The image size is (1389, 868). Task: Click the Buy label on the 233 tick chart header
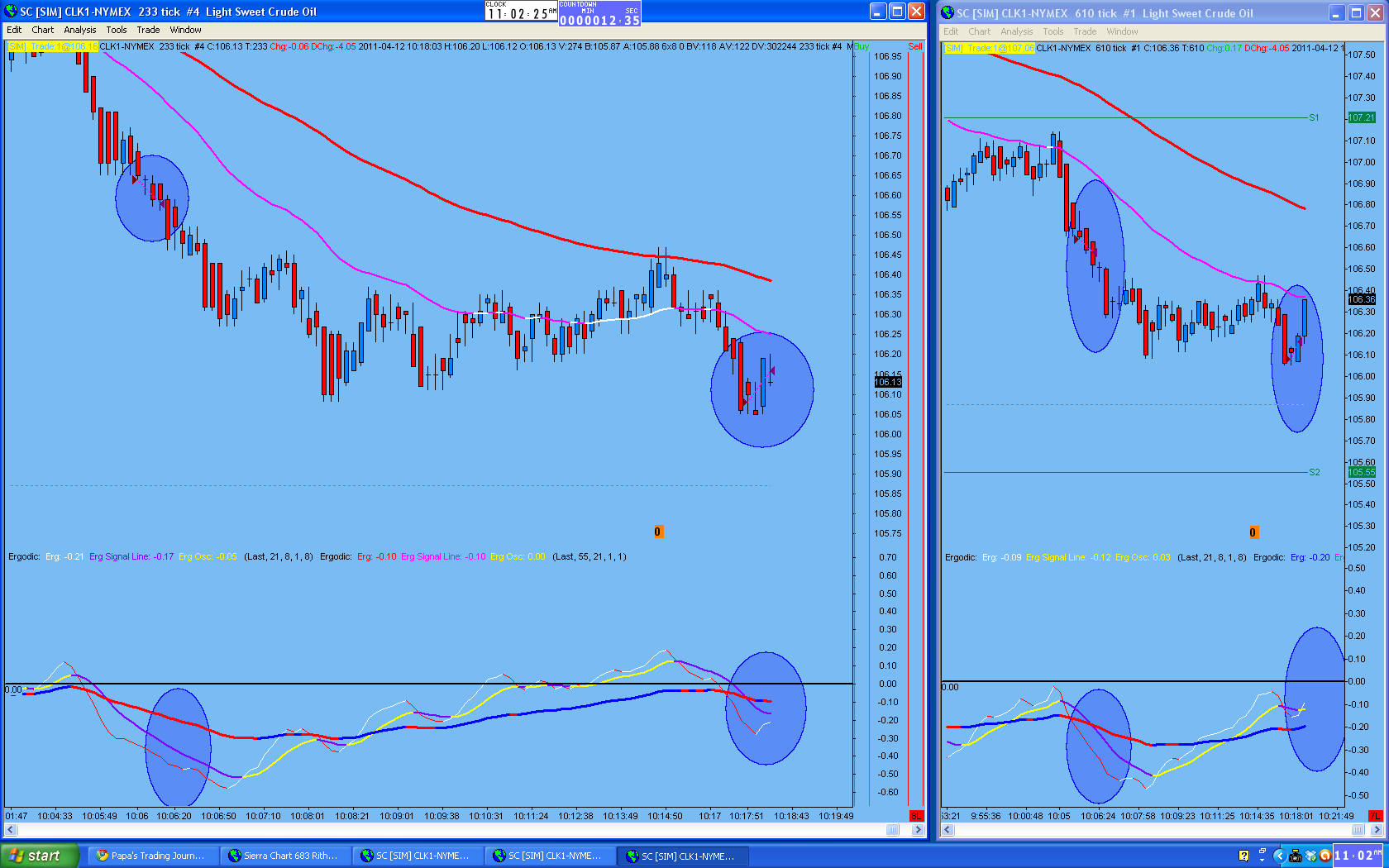coord(862,46)
